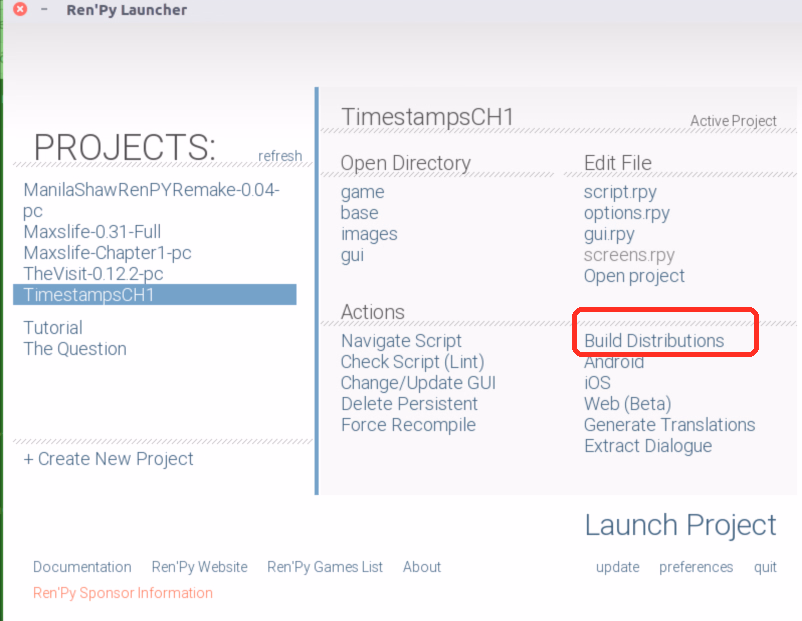Minimize the Ren'Py Launcher window
The image size is (802, 621).
coord(44,9)
